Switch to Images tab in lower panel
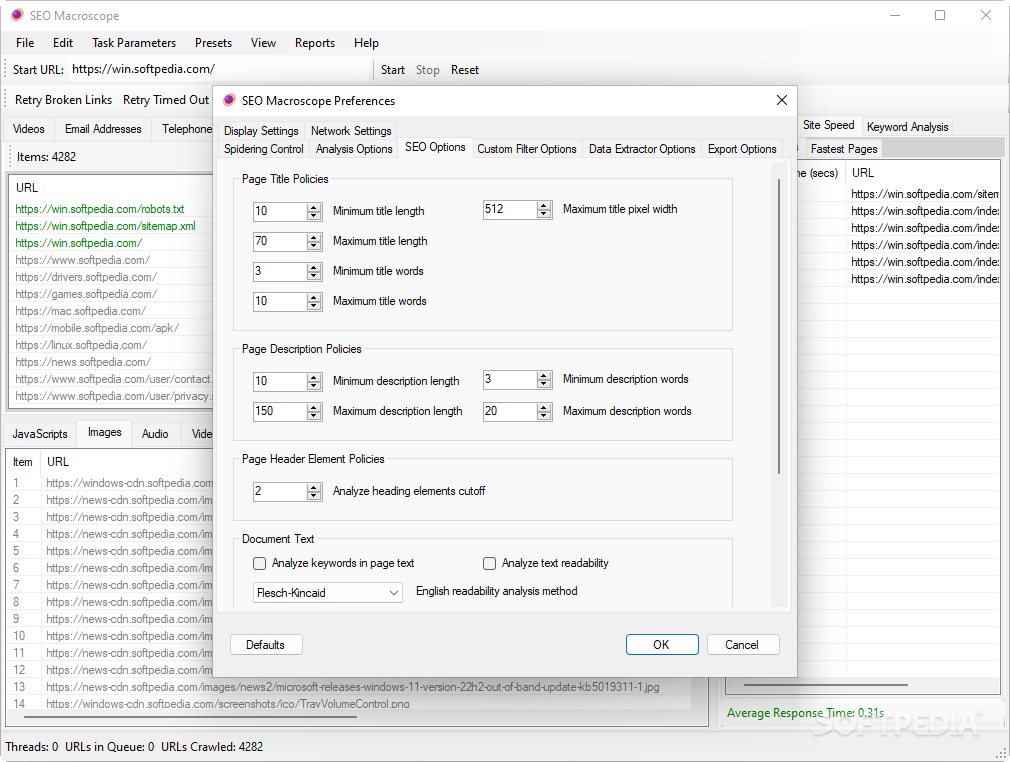The height and width of the screenshot is (762, 1010). tap(104, 432)
